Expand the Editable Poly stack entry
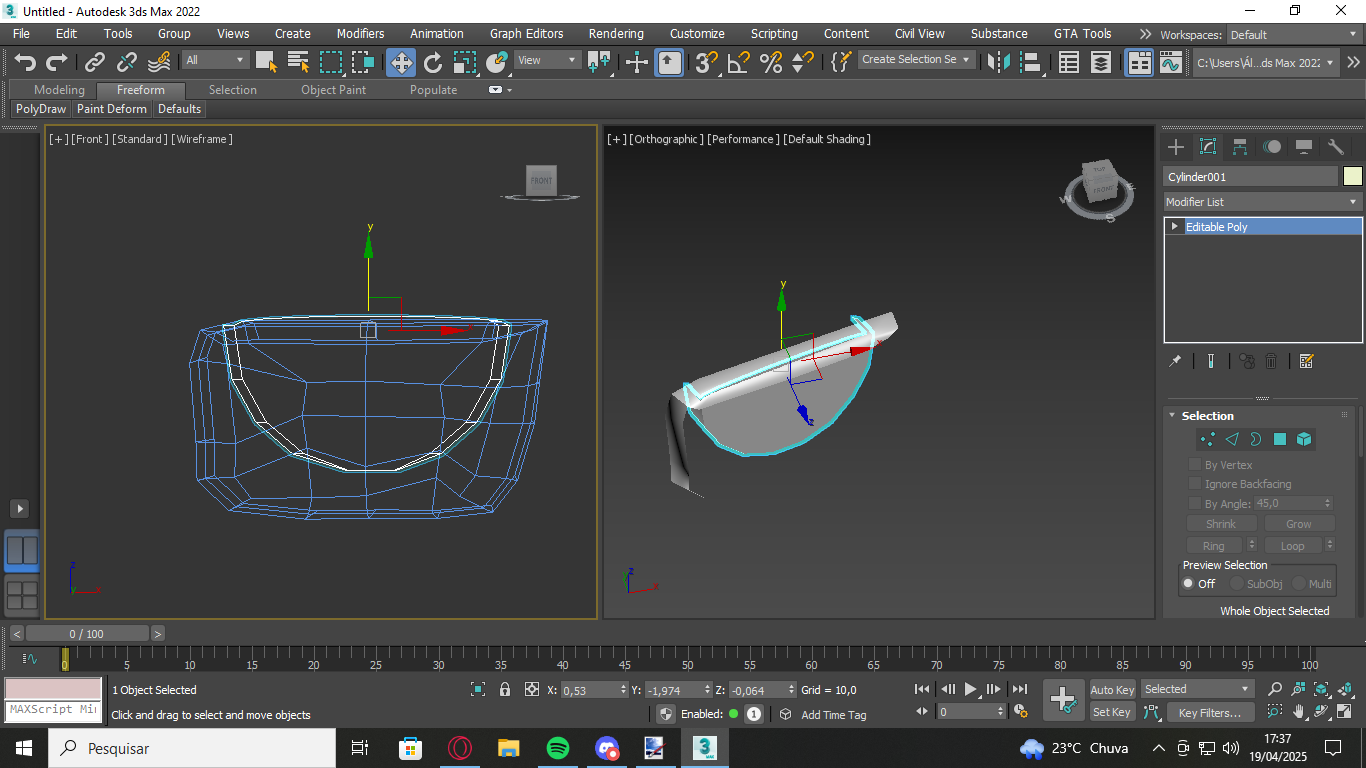This screenshot has width=1366, height=768. (1175, 227)
